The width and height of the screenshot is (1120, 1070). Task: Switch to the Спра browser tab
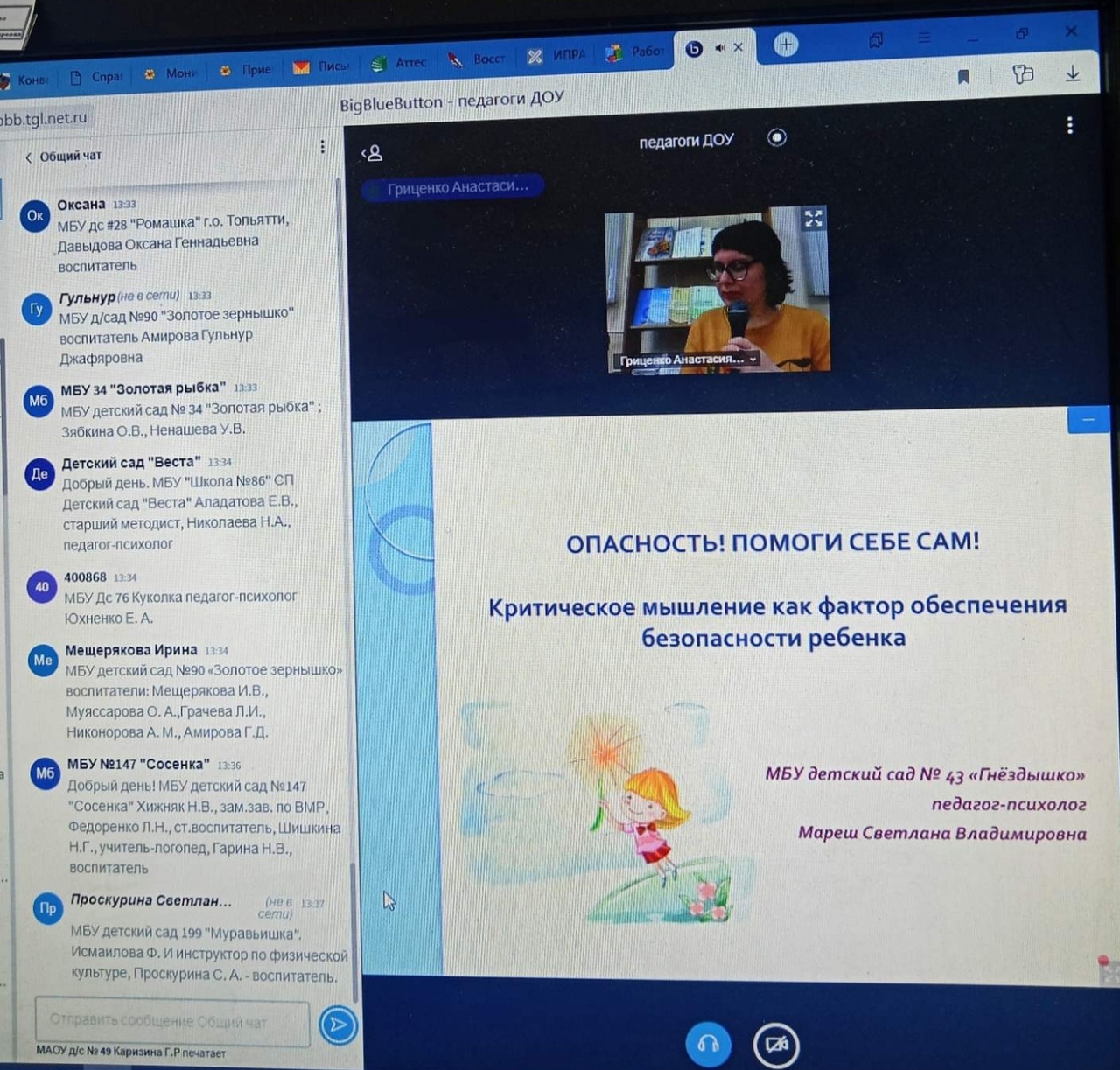click(97, 76)
